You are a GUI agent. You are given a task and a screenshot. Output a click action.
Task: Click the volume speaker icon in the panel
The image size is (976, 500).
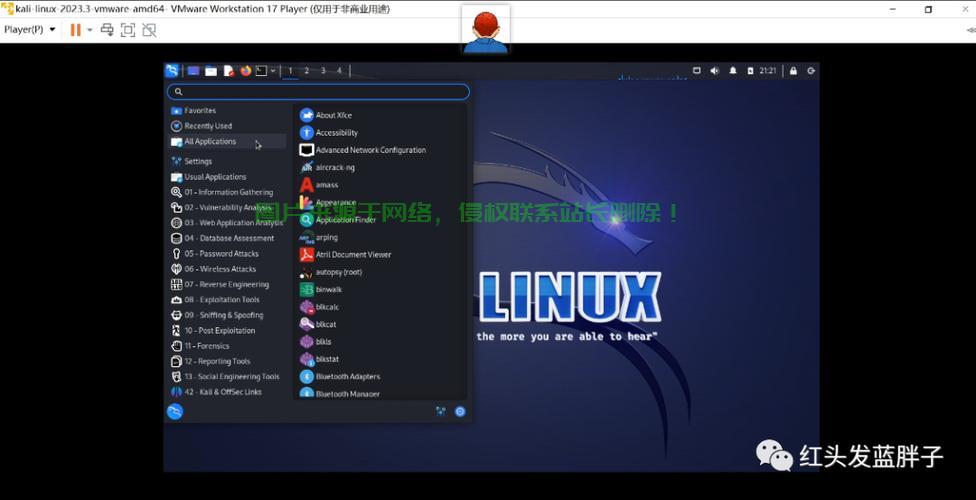714,71
